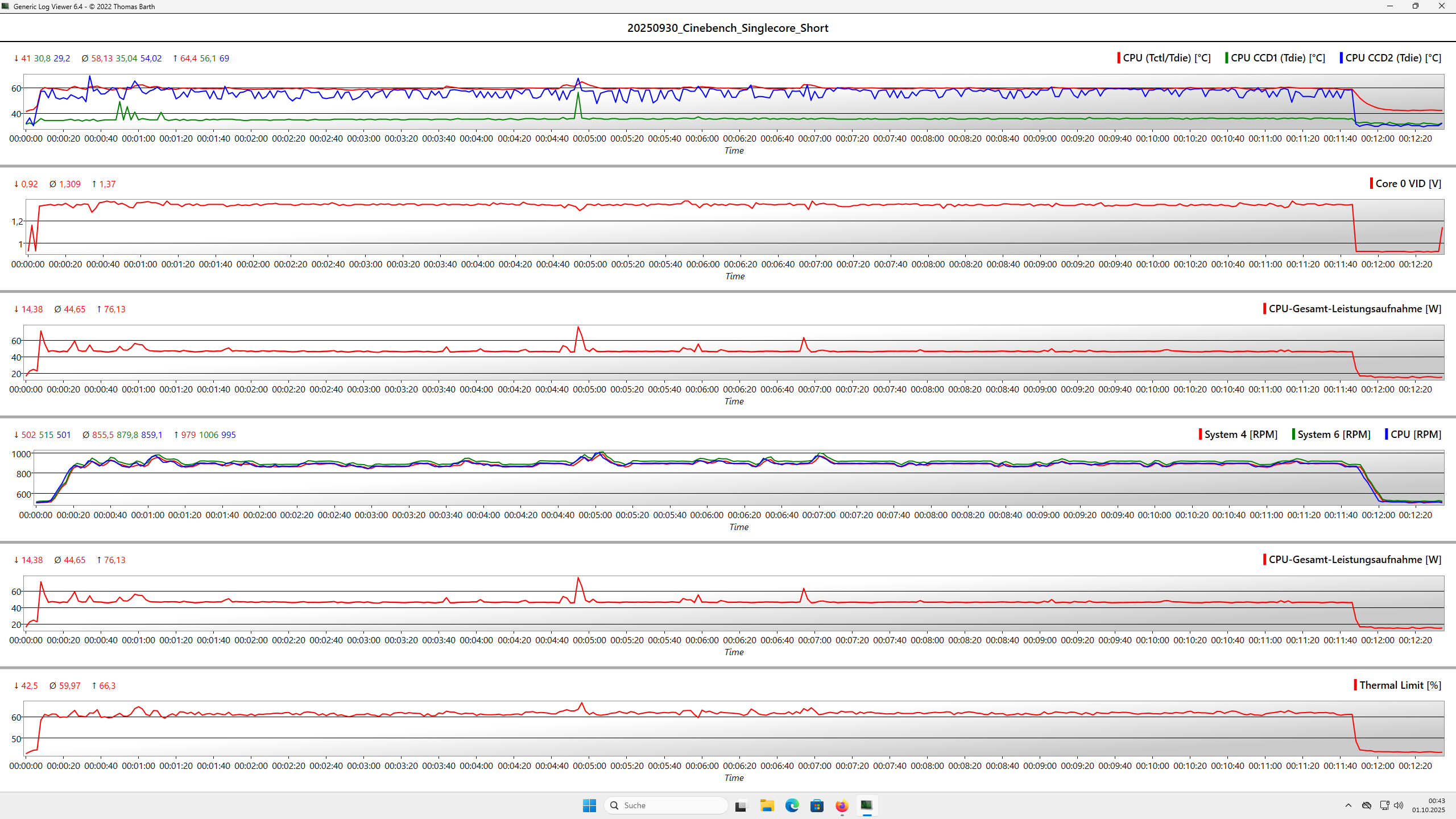Viewport: 1456px width, 819px height.
Task: Open the Windows Start menu
Action: click(x=589, y=805)
